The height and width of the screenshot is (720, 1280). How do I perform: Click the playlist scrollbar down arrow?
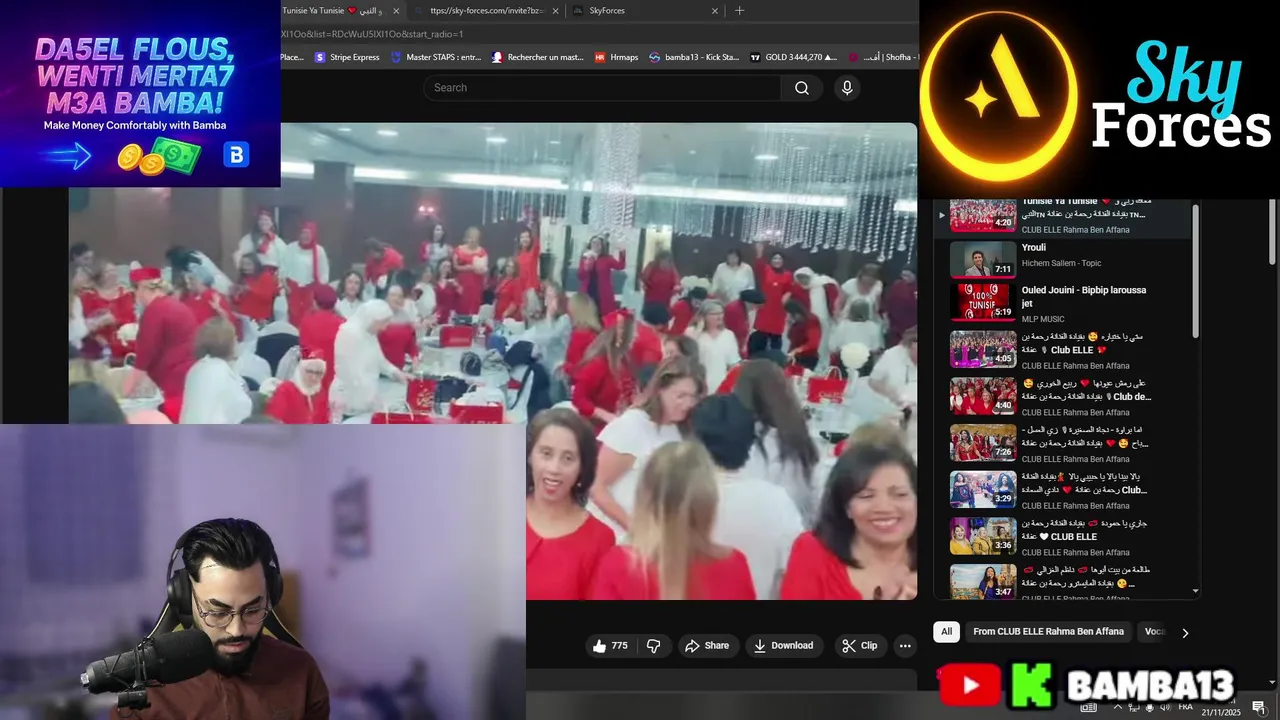coord(1194,591)
